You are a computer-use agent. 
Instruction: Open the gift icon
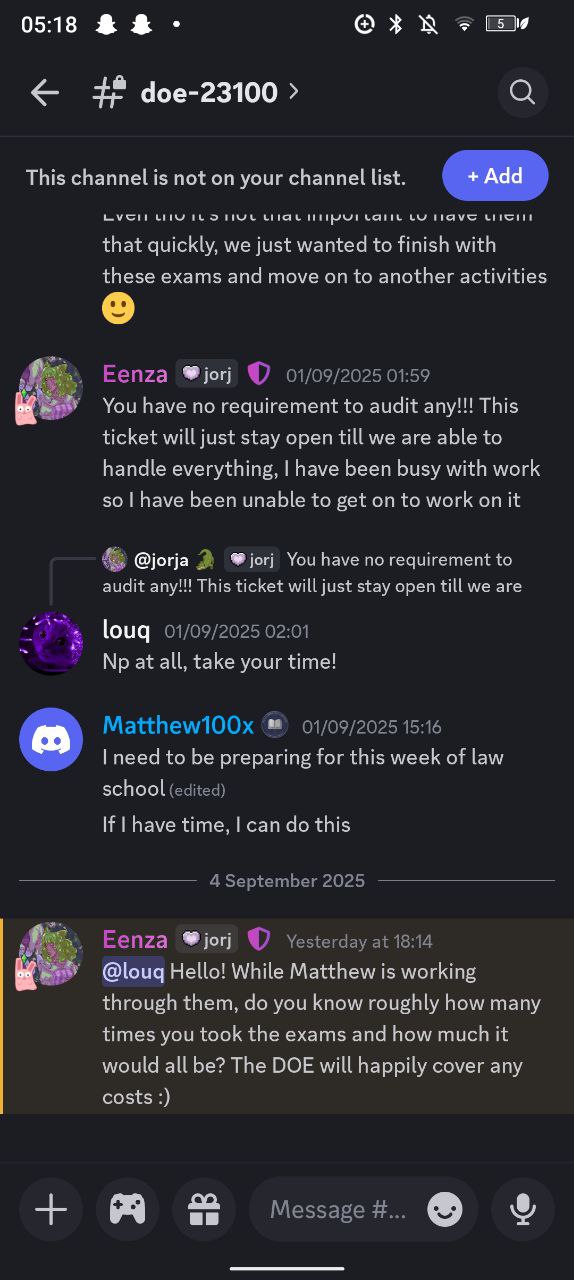coord(204,1210)
